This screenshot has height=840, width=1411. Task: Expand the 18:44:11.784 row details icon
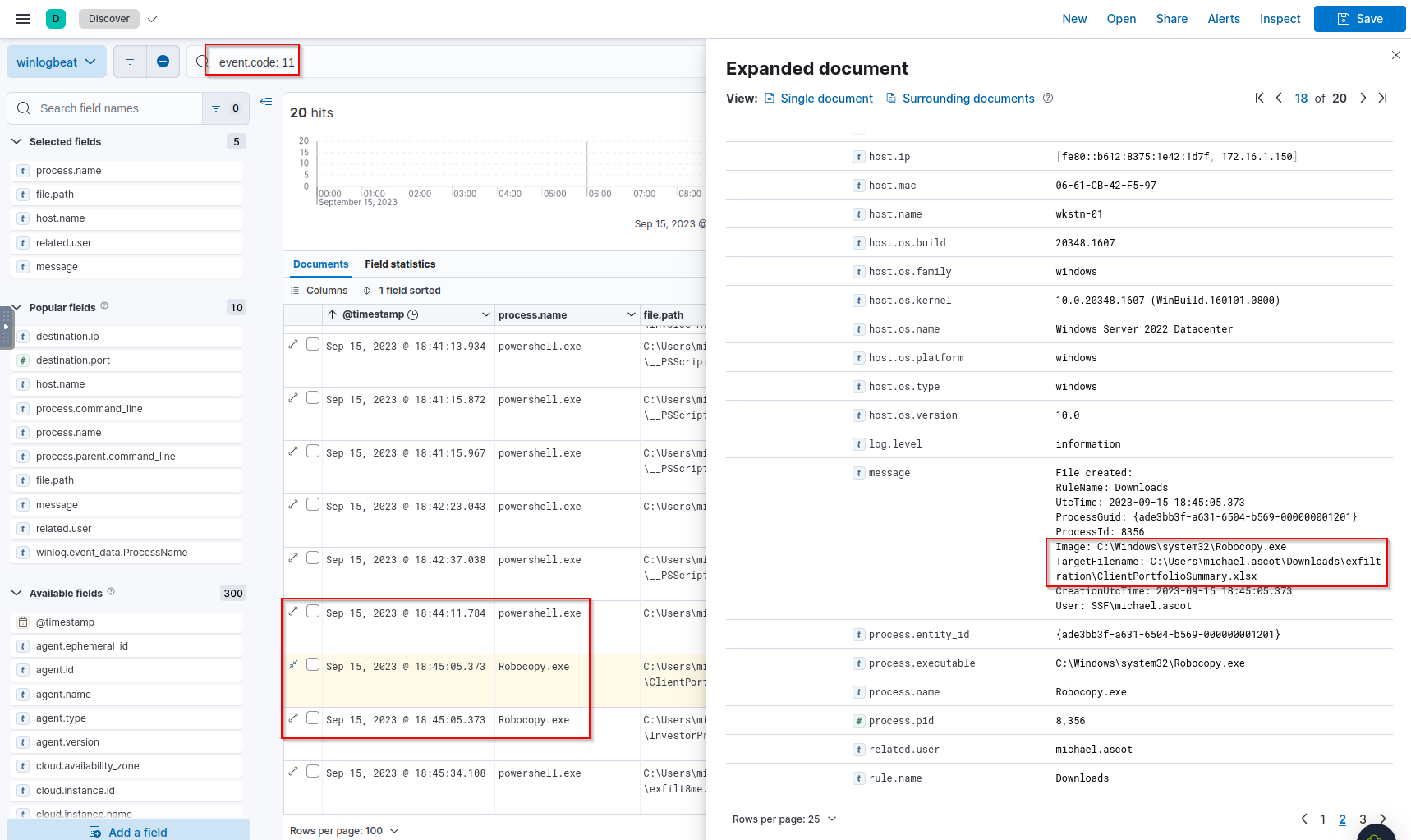click(293, 611)
